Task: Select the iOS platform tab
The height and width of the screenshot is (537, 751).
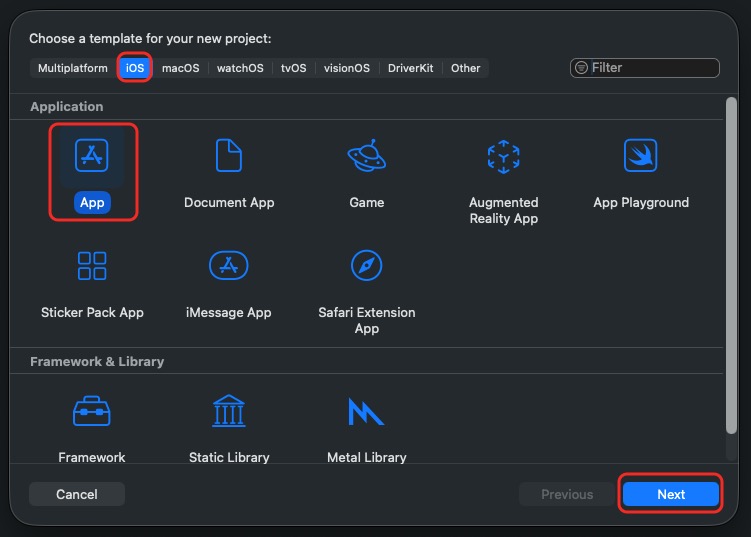Action: [135, 68]
